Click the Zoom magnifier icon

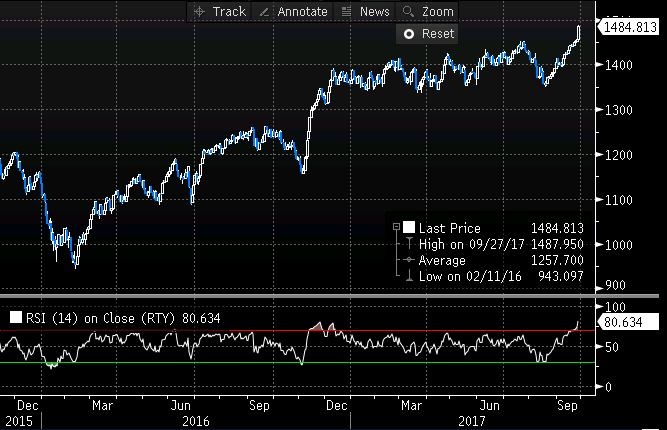409,12
